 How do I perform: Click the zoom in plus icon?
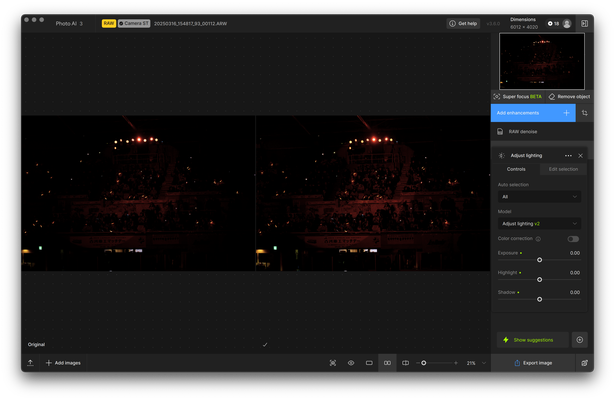[x=456, y=363]
